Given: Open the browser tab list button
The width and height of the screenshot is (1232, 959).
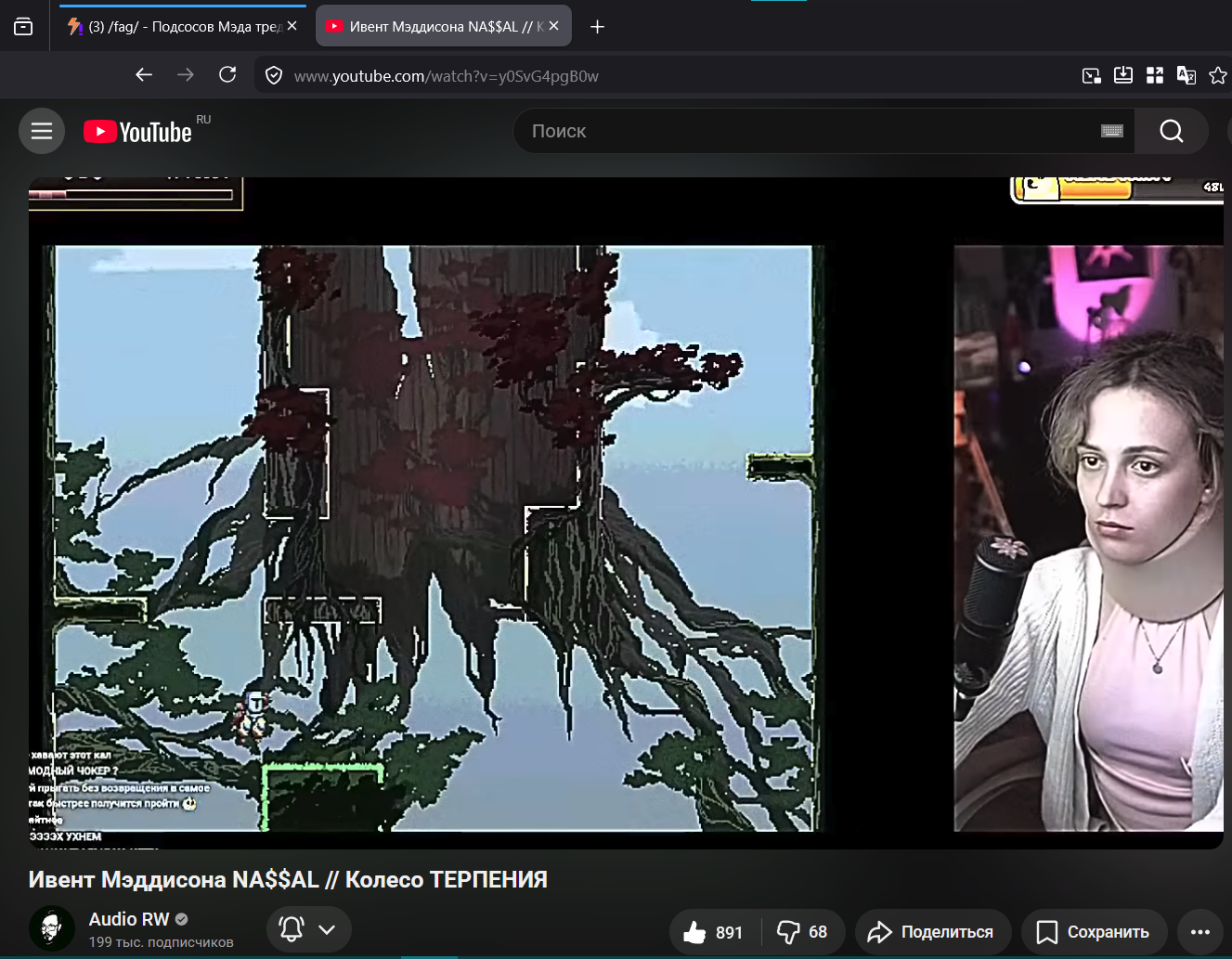Looking at the screenshot, I should coord(23,27).
